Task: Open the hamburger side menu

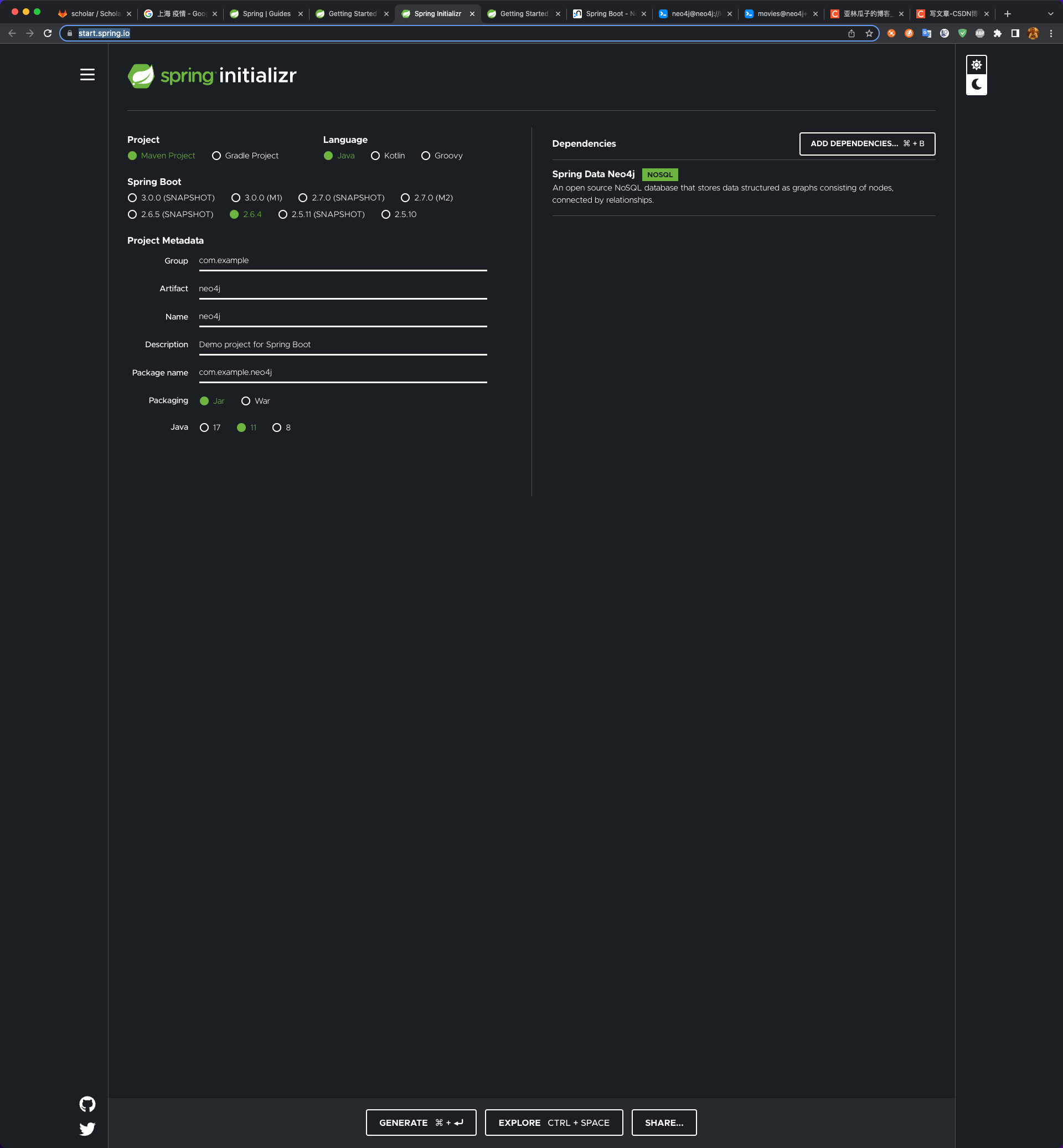Action: point(87,74)
